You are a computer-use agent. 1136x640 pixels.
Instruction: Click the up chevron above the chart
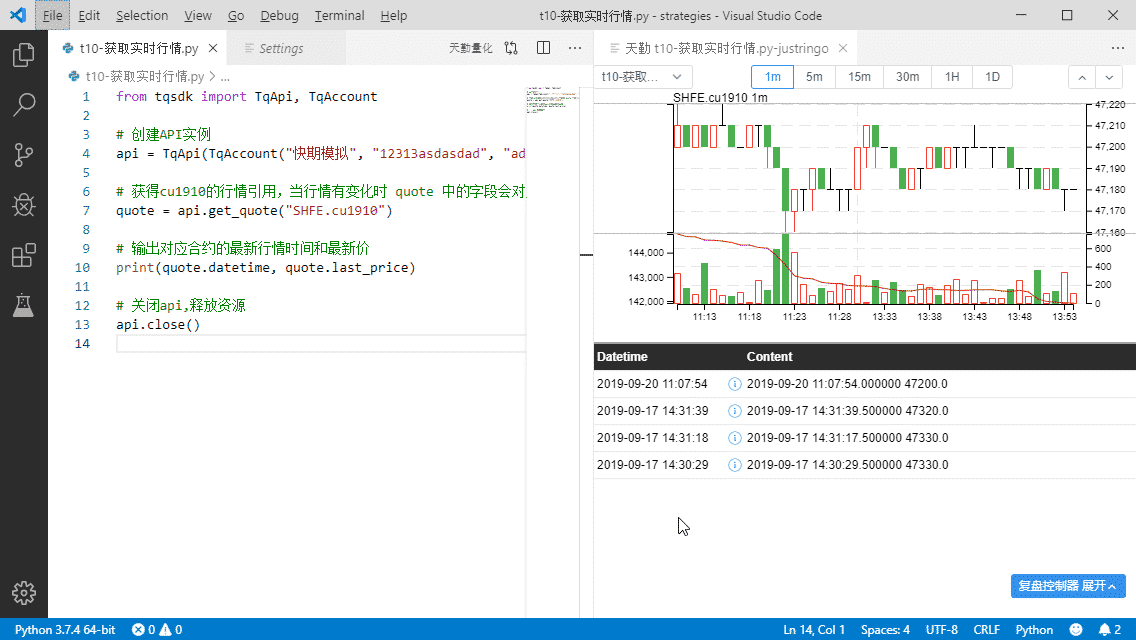click(x=1082, y=77)
